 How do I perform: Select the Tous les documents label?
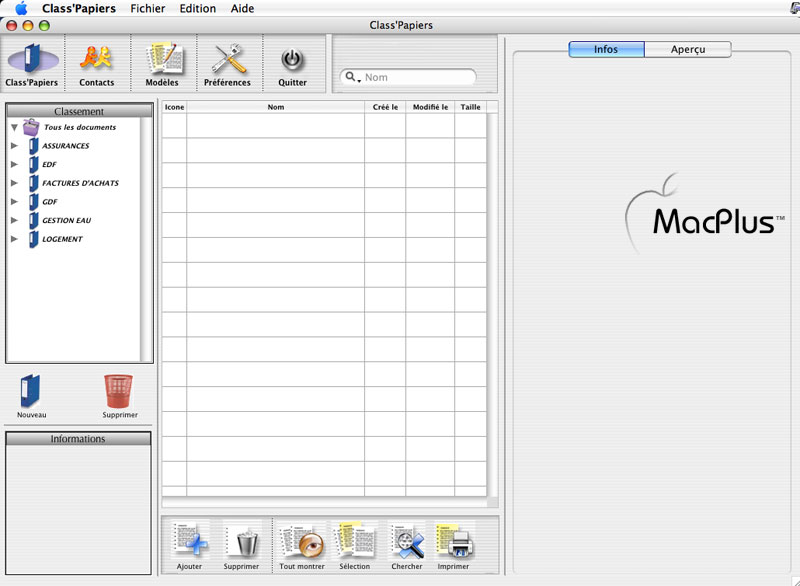[x=80, y=127]
